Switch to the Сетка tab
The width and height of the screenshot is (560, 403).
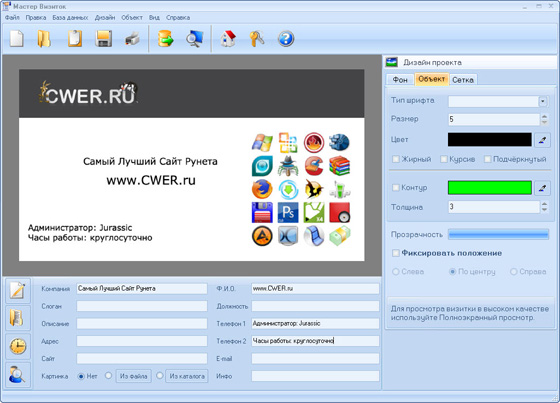pos(463,80)
